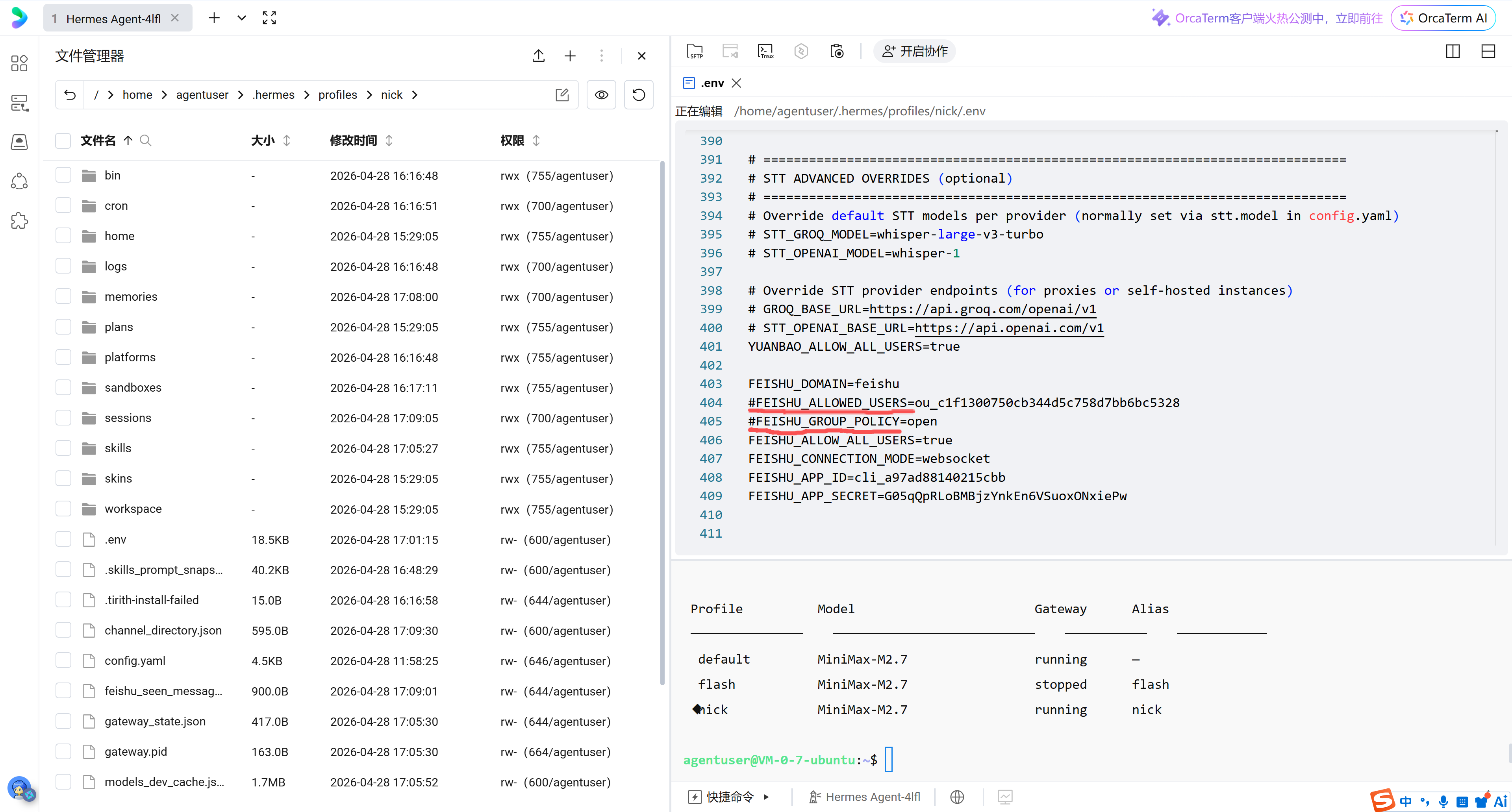
Task: Open the dashboard grid sidebar icon
Action: click(x=19, y=63)
